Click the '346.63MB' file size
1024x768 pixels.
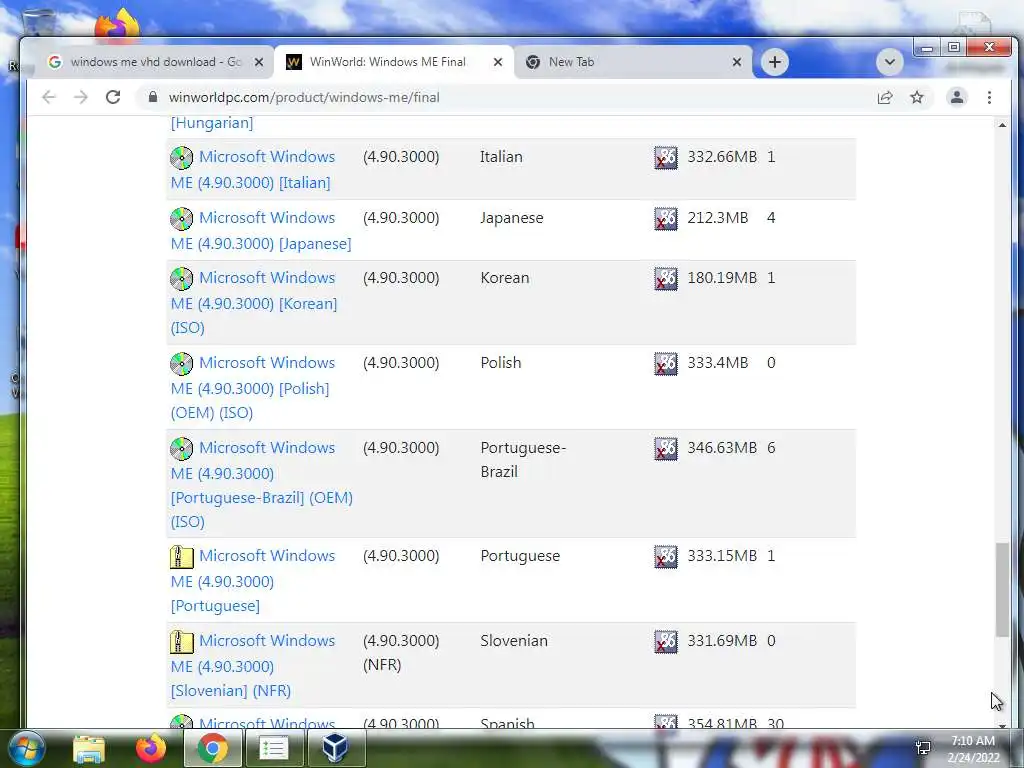[722, 447]
